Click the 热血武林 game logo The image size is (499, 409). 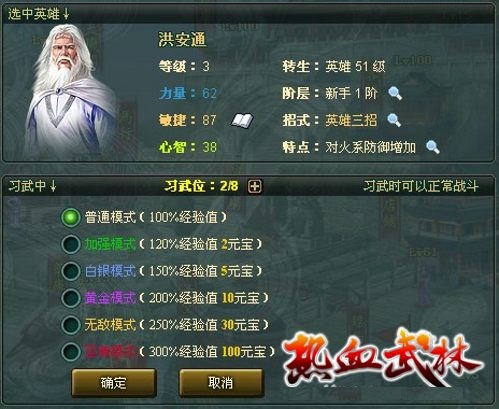coord(383,358)
